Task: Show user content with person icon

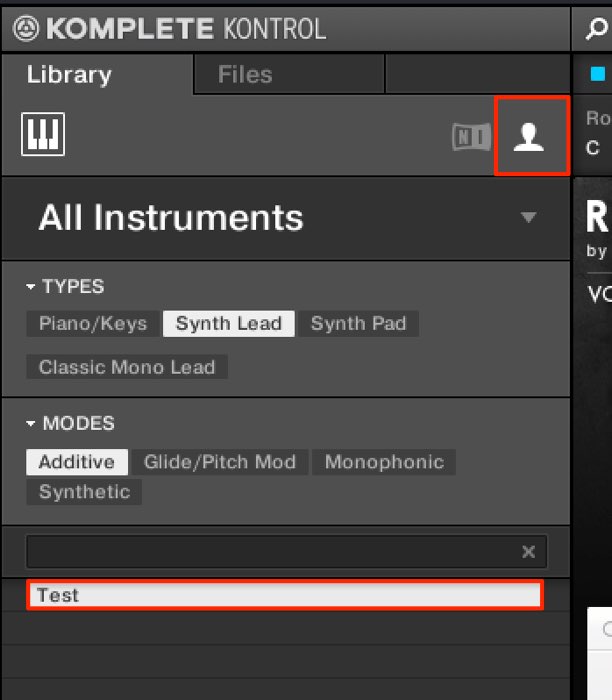Action: click(529, 137)
